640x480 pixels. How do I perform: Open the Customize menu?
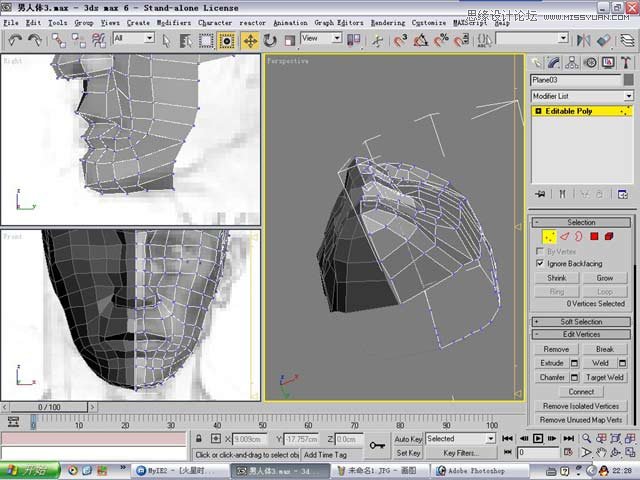[x=429, y=23]
